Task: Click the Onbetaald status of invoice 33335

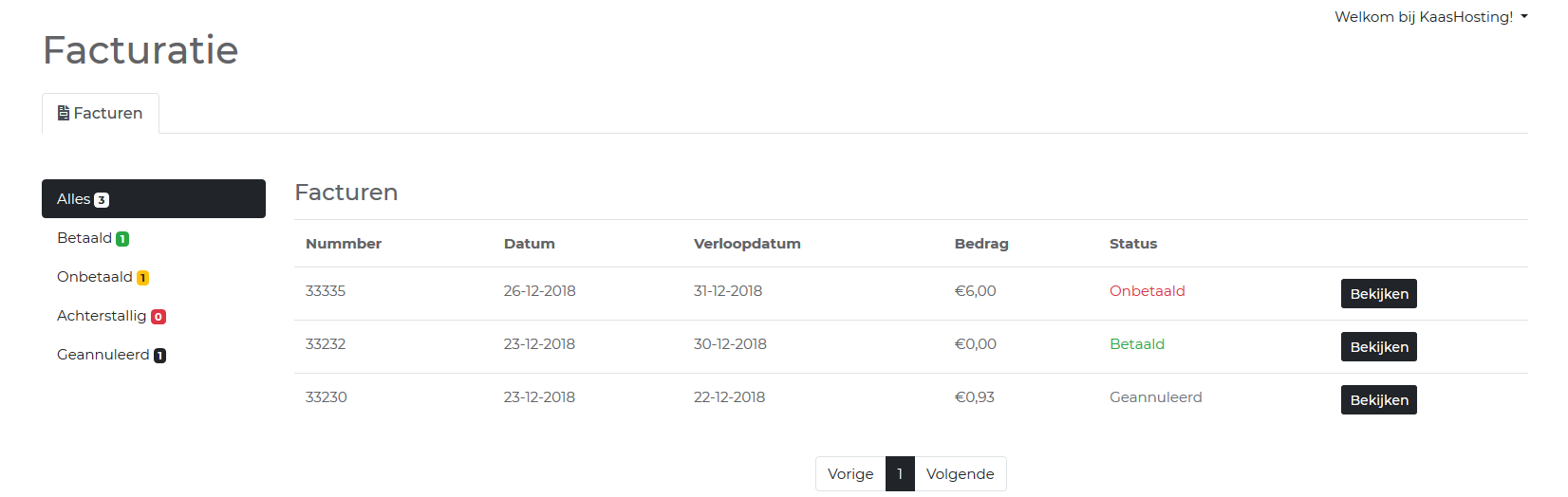Action: coord(1147,291)
